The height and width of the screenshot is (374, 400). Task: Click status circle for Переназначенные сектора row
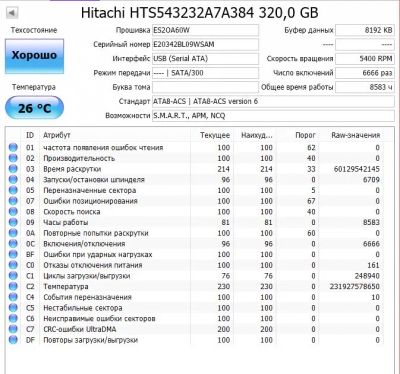pos(13,190)
